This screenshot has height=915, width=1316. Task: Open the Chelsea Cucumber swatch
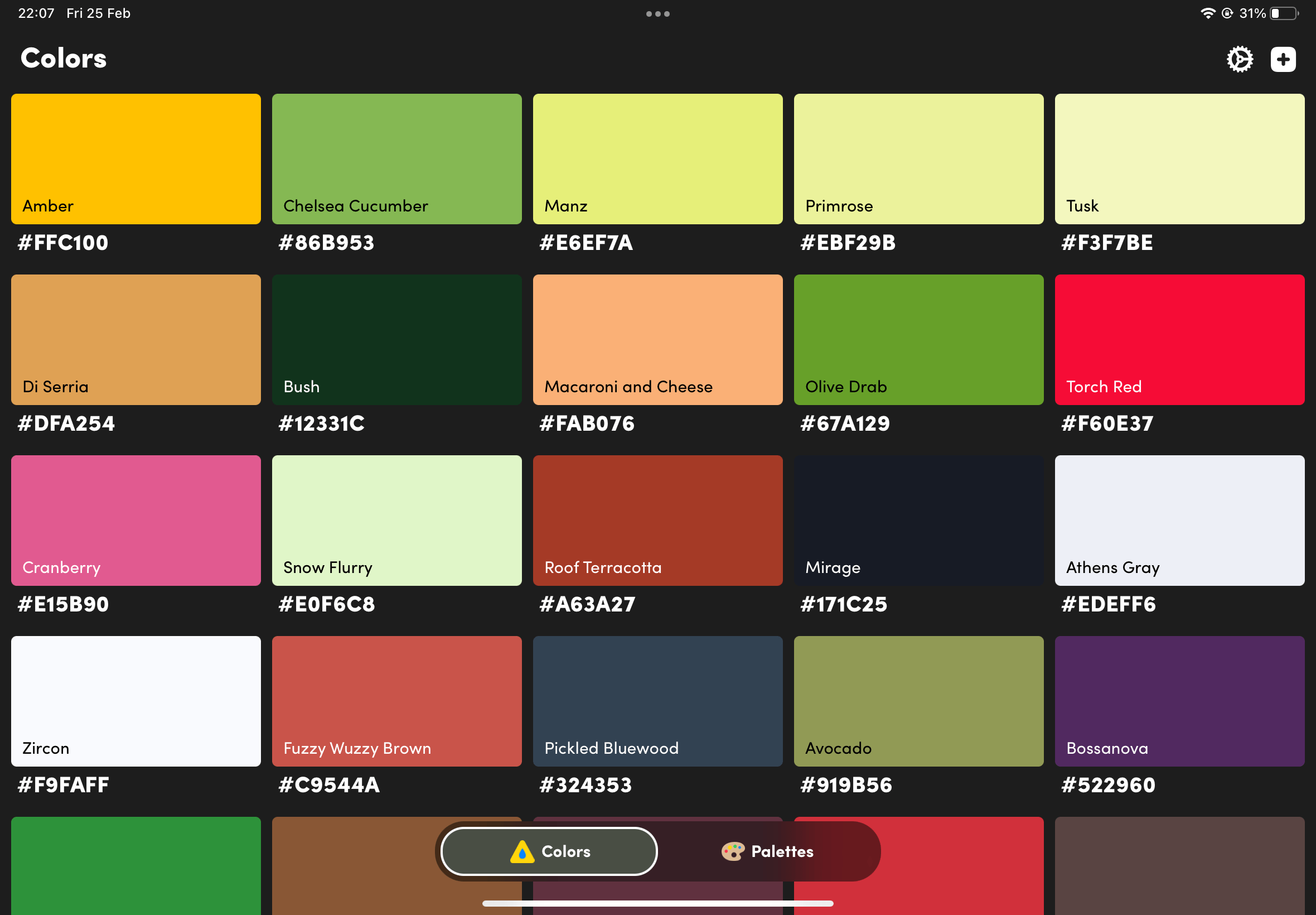396,159
